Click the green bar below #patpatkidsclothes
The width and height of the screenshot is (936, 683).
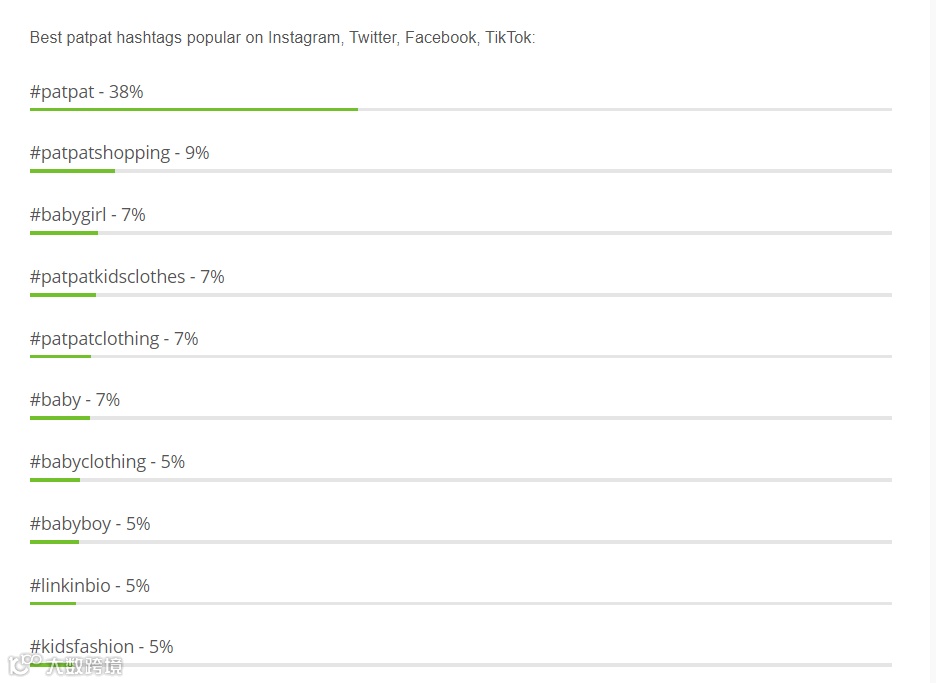point(63,295)
